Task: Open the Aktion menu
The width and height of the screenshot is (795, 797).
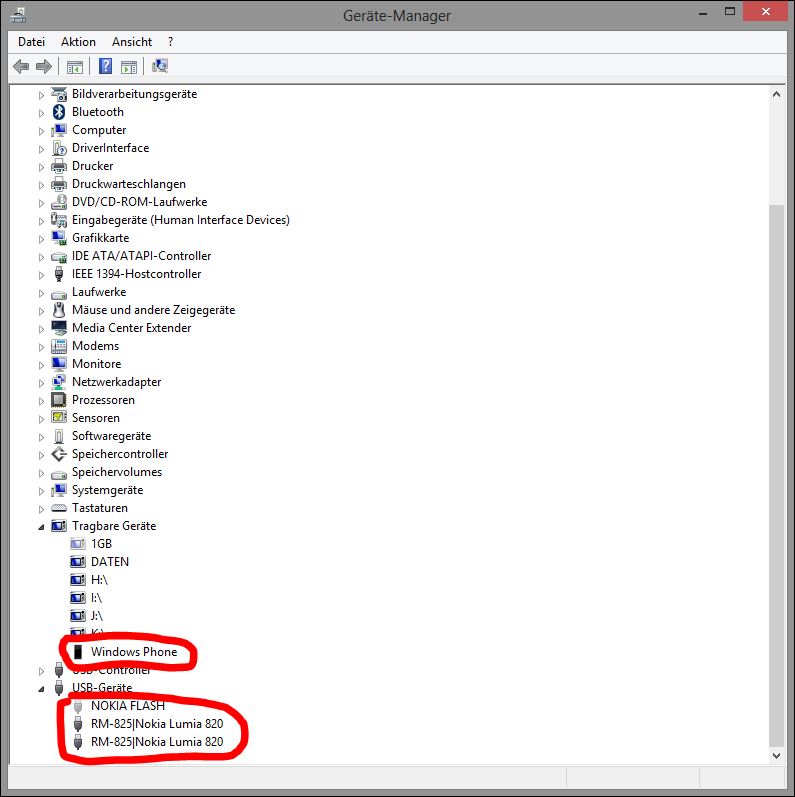Action: (x=78, y=42)
